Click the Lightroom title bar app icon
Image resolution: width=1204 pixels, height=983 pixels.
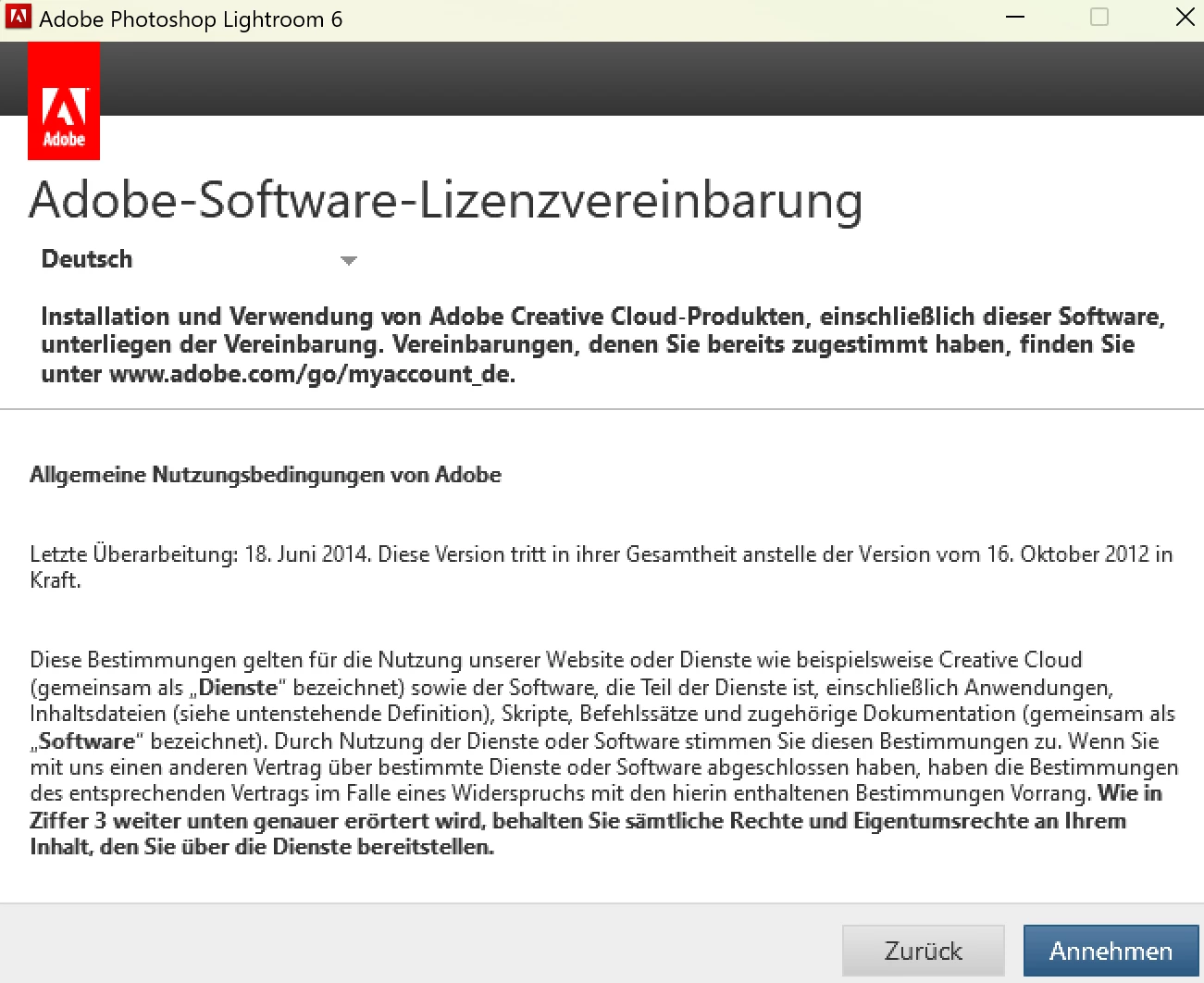(19, 17)
